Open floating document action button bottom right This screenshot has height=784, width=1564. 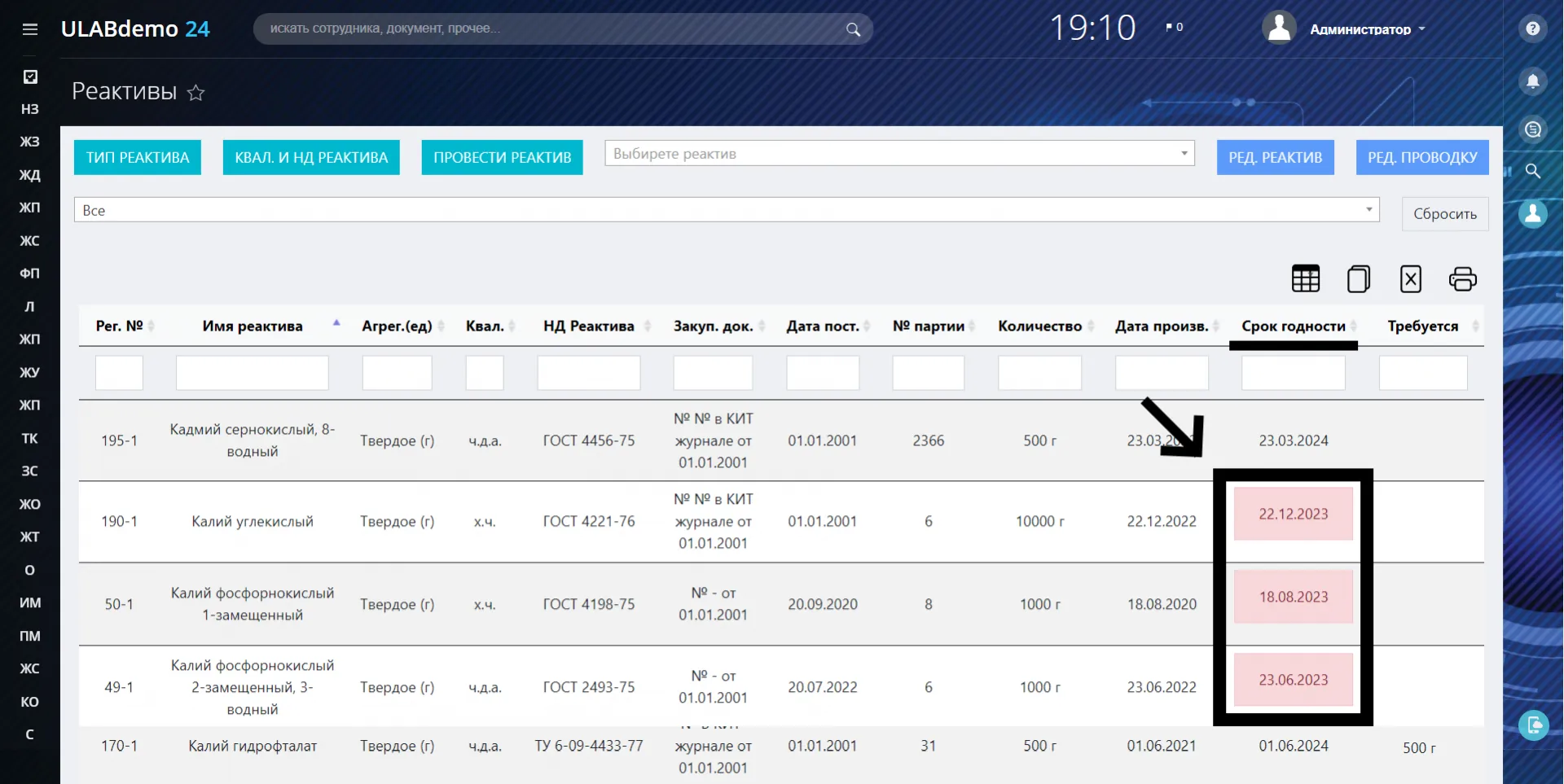click(x=1533, y=725)
